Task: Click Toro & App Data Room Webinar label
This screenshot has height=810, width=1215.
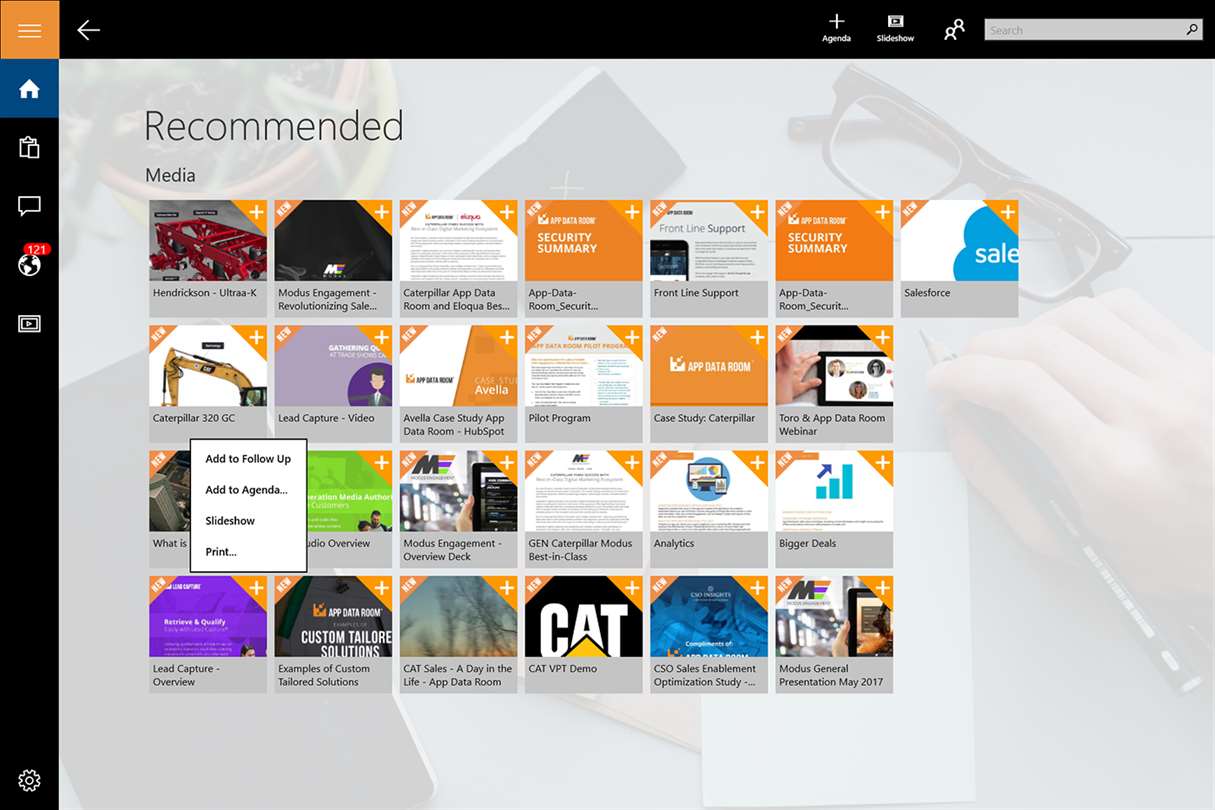Action: click(x=832, y=425)
